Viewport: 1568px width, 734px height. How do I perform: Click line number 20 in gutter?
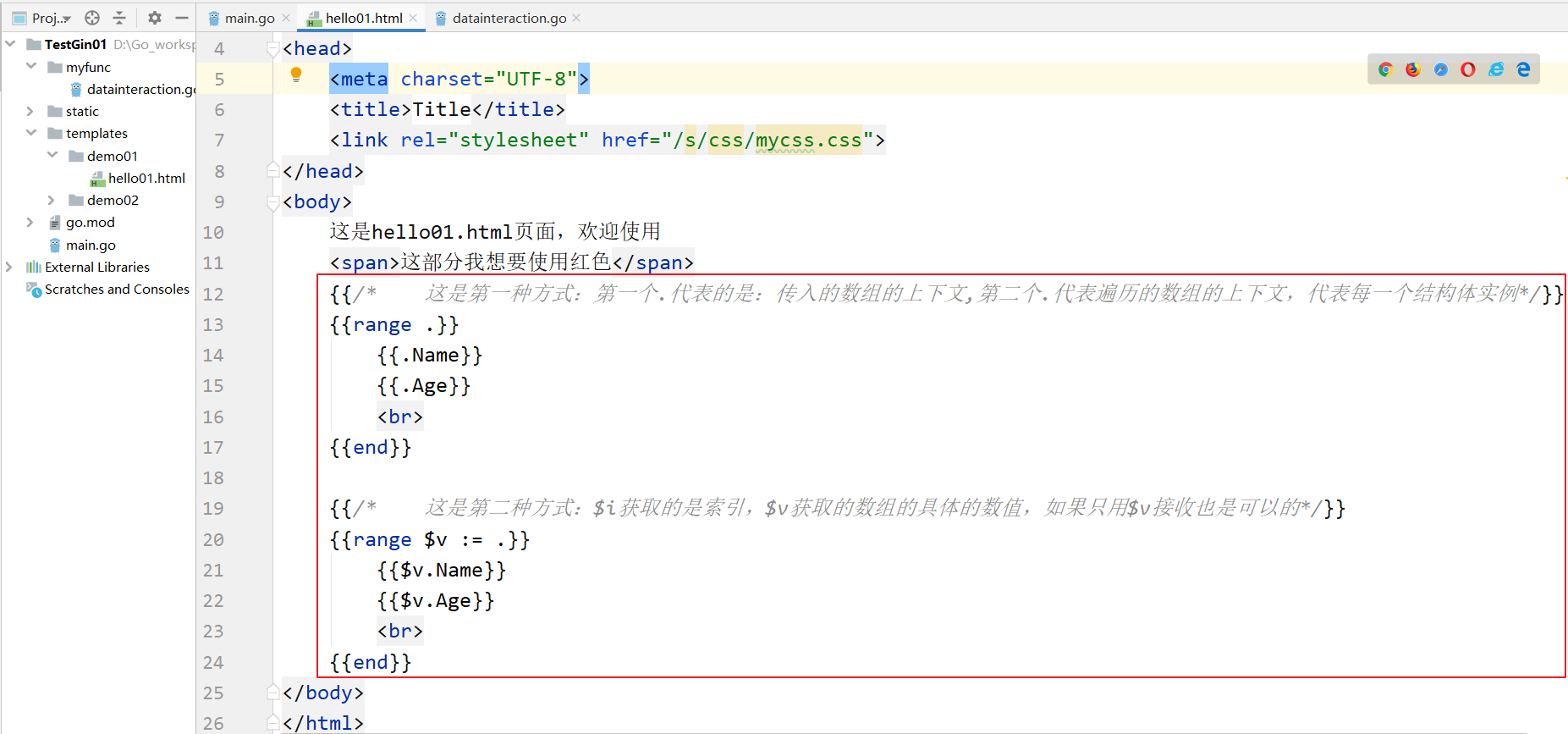click(213, 539)
